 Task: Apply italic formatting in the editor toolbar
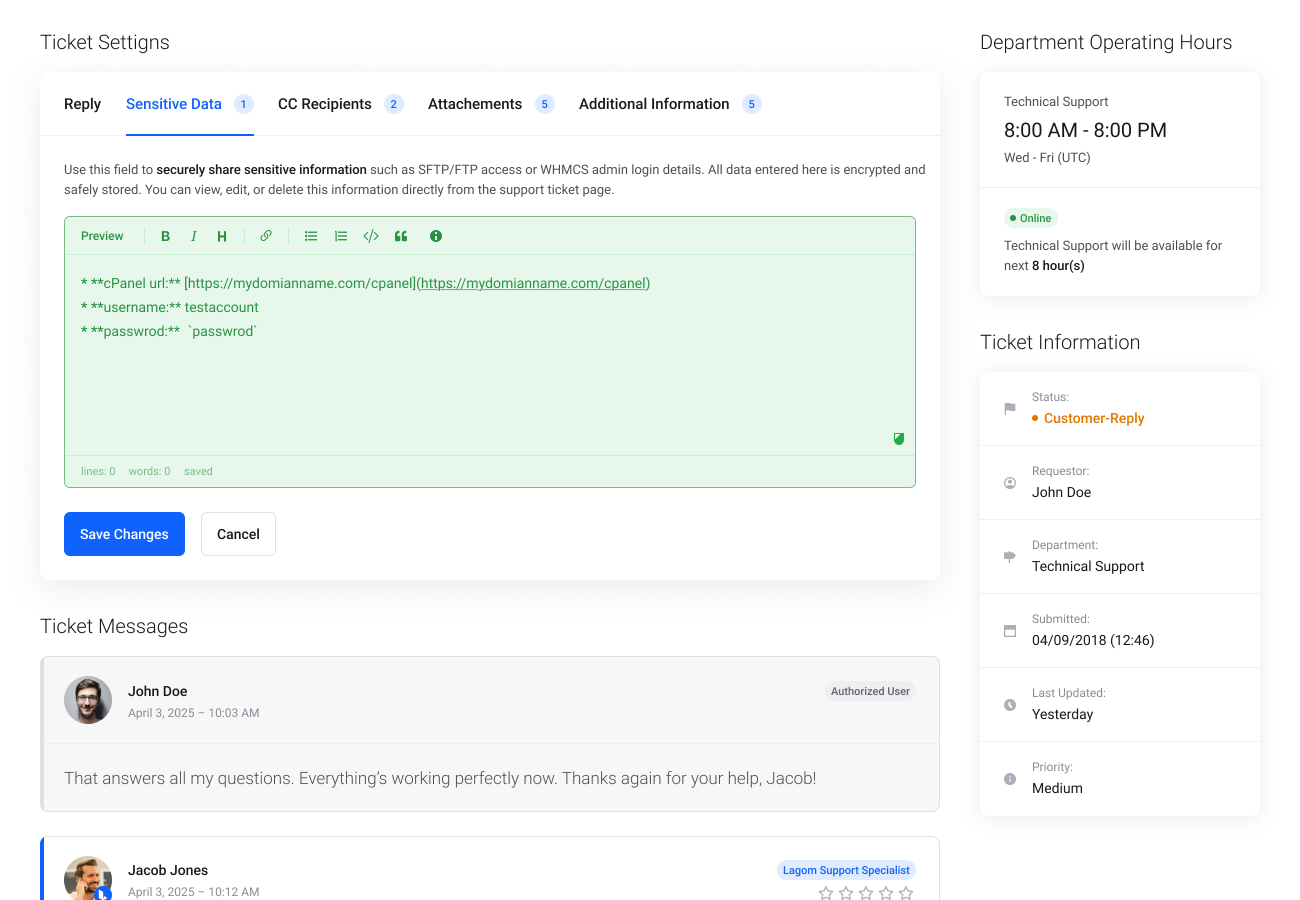click(193, 237)
